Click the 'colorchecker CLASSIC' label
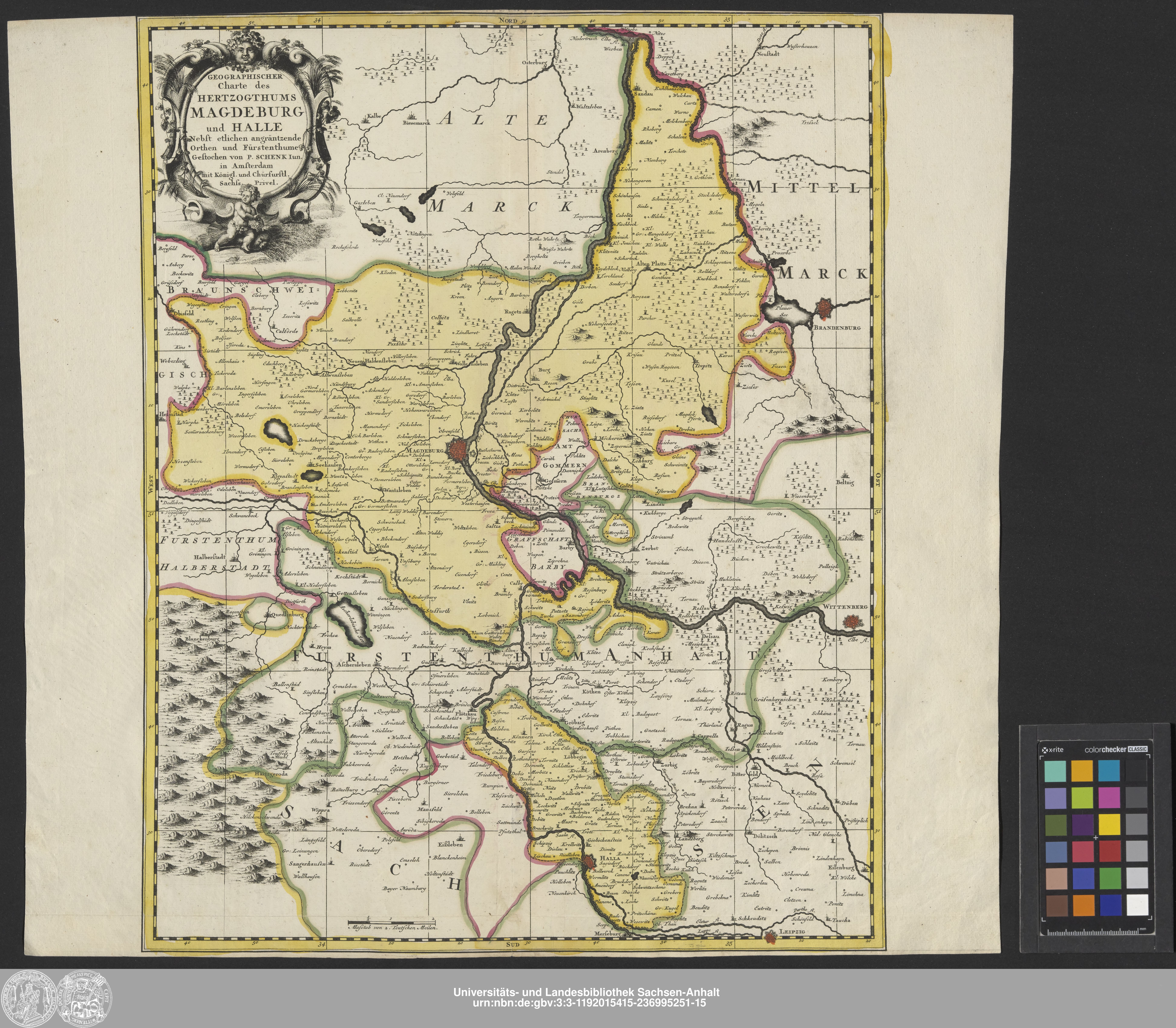1176x1028 pixels. point(1116,749)
